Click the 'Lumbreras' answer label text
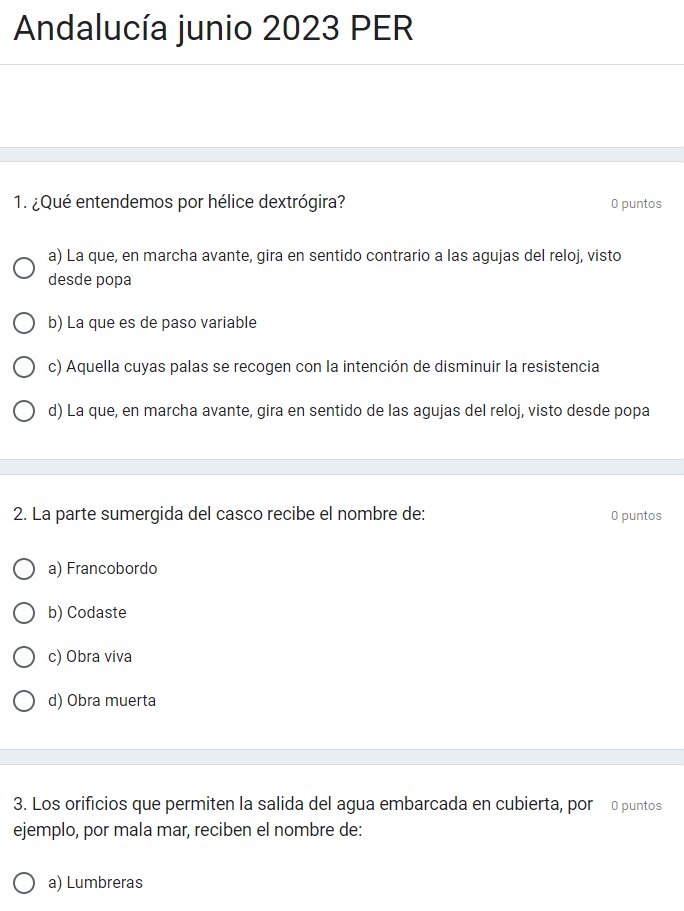The image size is (684, 911). coord(95,883)
